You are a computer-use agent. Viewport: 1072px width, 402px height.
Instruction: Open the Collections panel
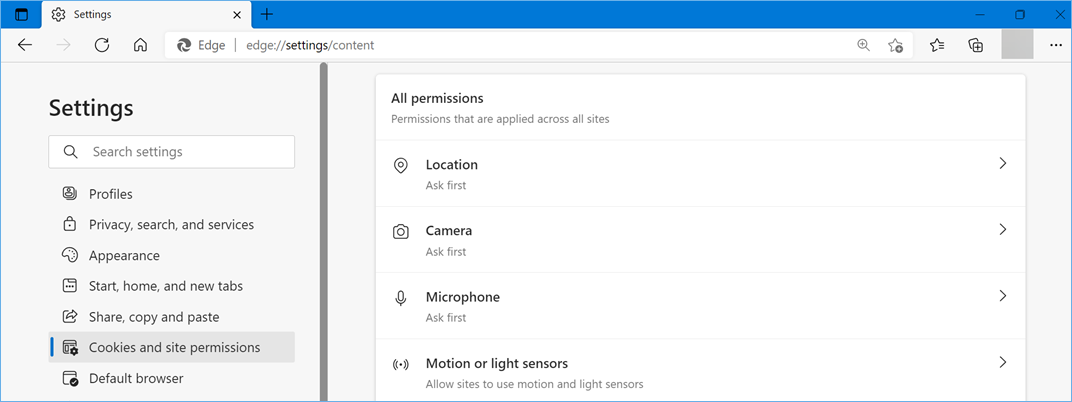pyautogui.click(x=976, y=45)
